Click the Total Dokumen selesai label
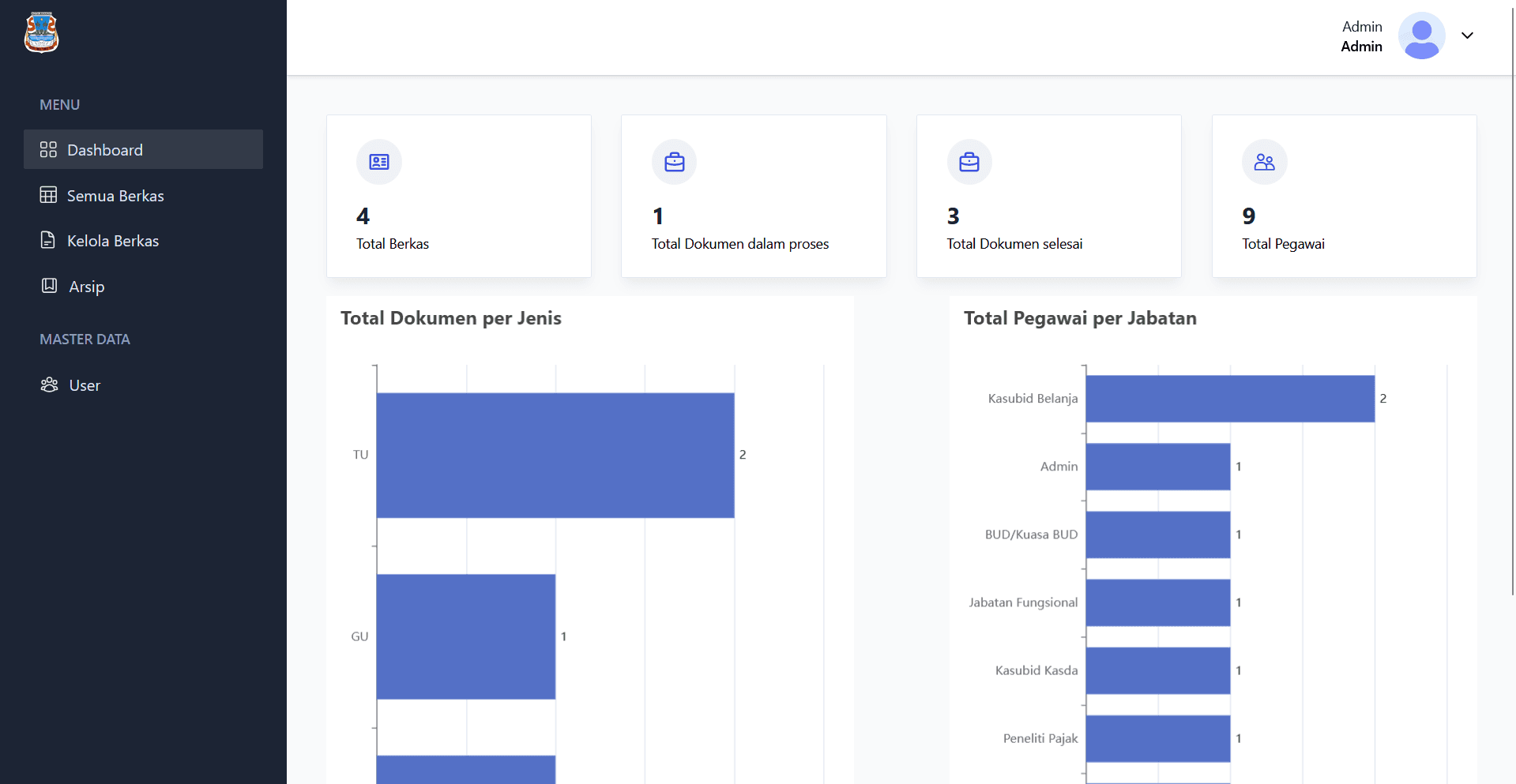 [x=1014, y=244]
